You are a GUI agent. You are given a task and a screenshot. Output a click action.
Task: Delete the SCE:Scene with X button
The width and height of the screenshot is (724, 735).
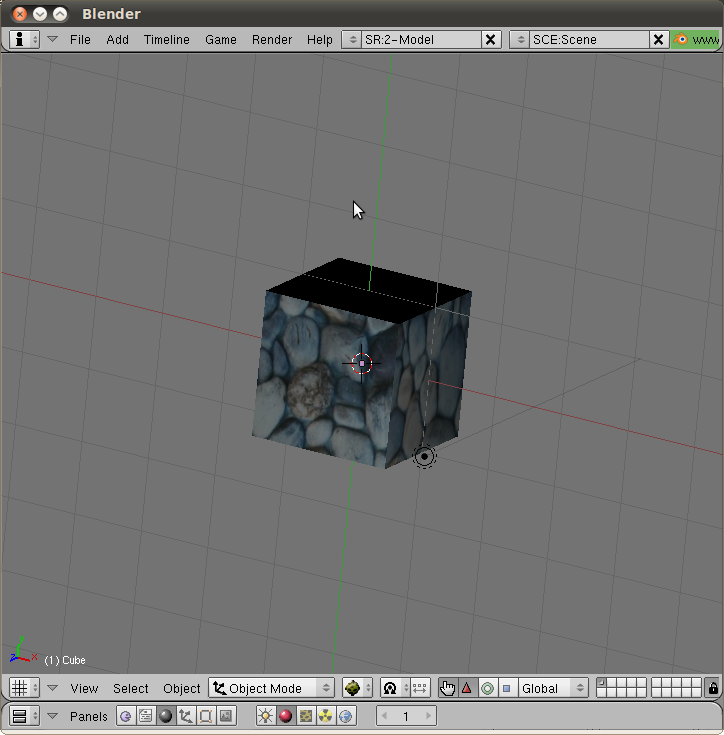(659, 39)
